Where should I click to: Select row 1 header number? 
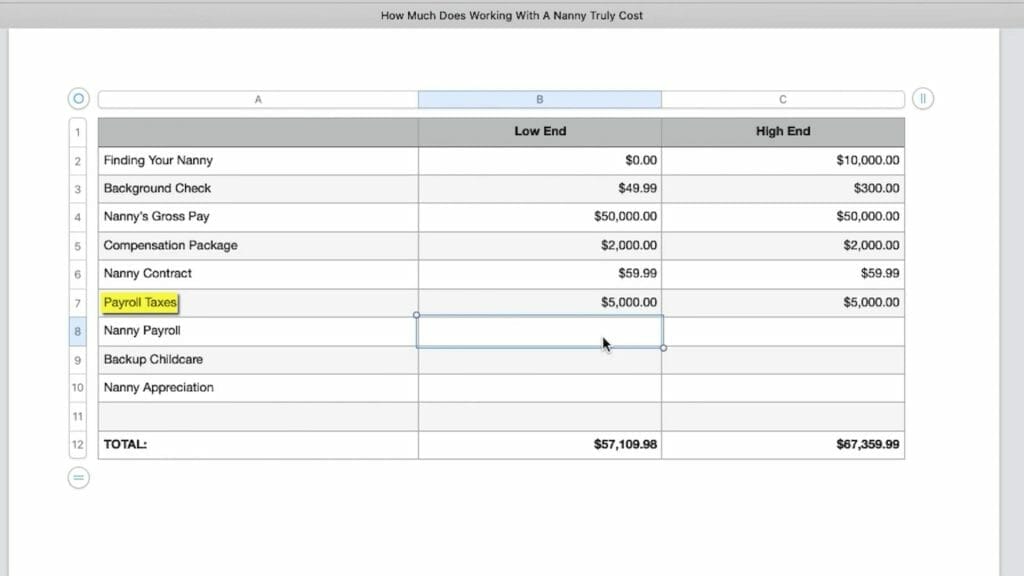pyautogui.click(x=78, y=132)
